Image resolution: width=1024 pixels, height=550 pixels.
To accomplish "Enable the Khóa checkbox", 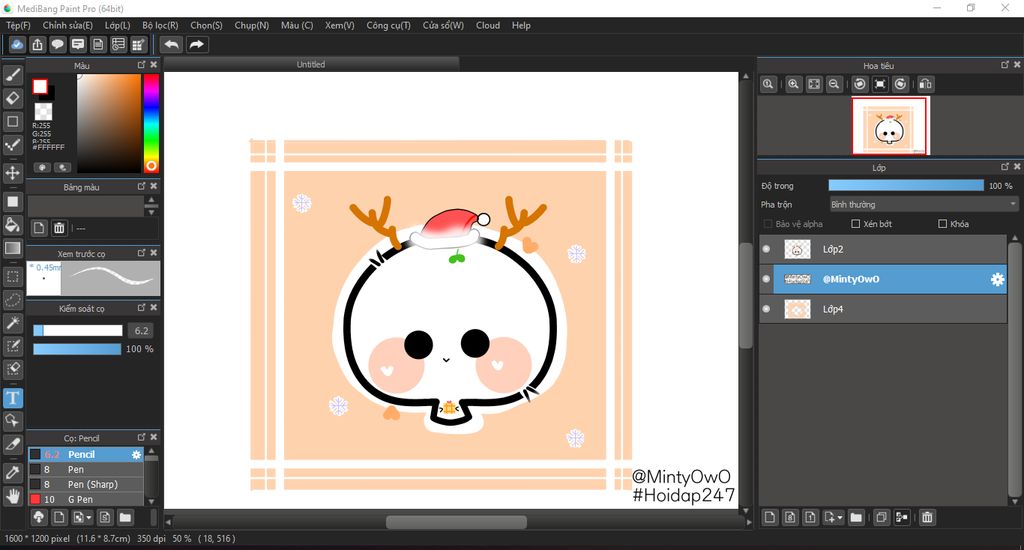I will (x=942, y=224).
